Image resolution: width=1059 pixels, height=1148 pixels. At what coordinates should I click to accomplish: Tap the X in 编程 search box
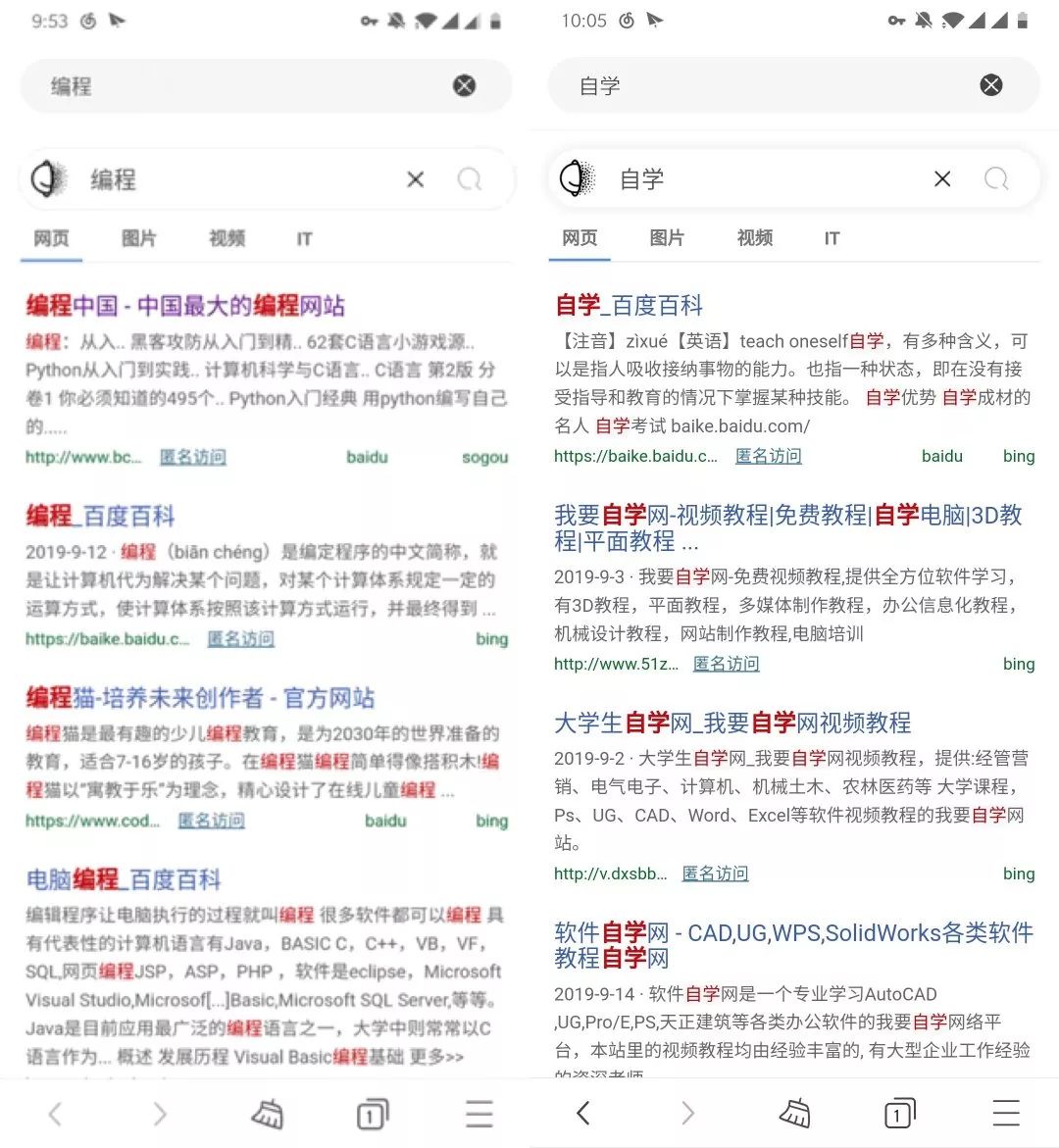[415, 178]
